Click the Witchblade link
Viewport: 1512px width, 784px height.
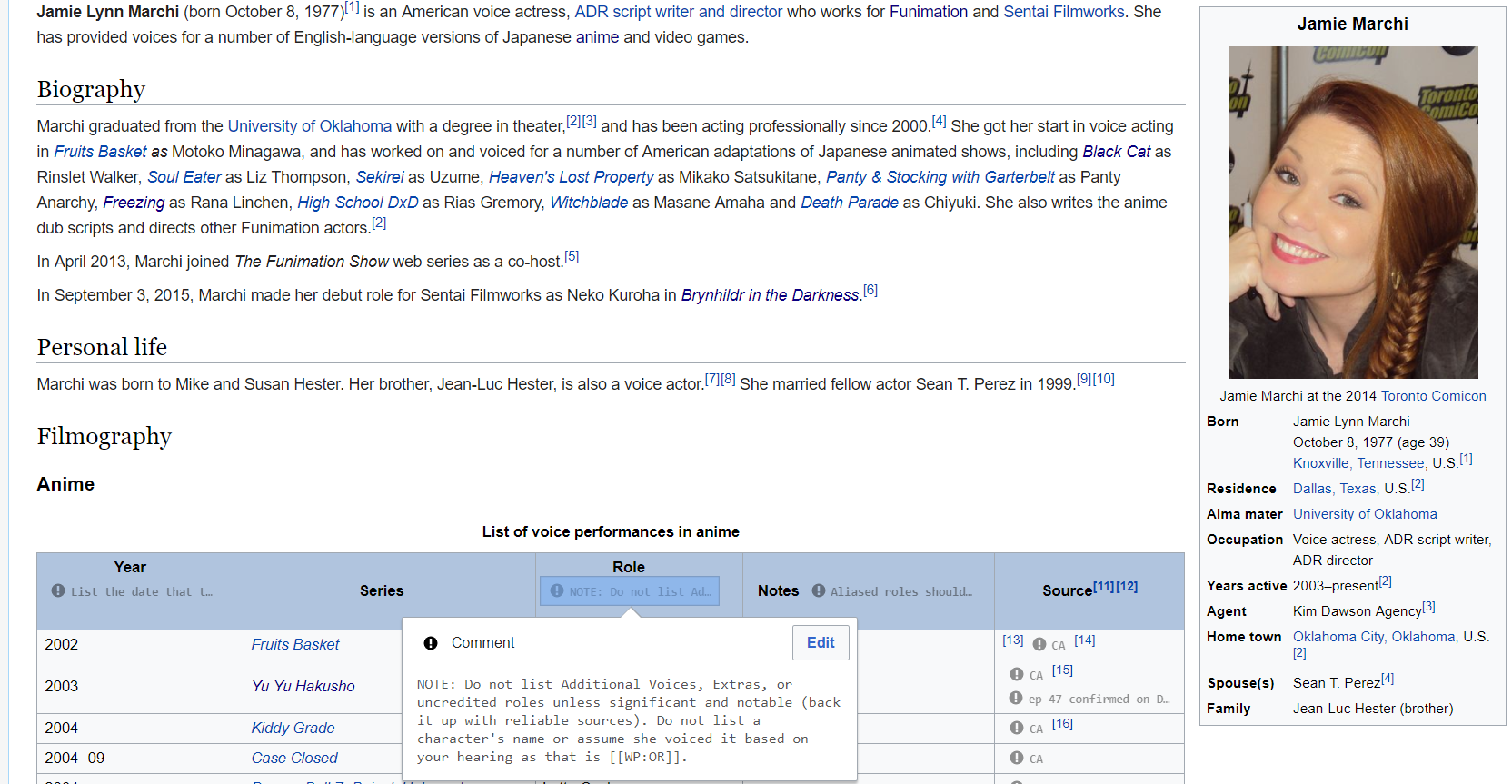589,203
